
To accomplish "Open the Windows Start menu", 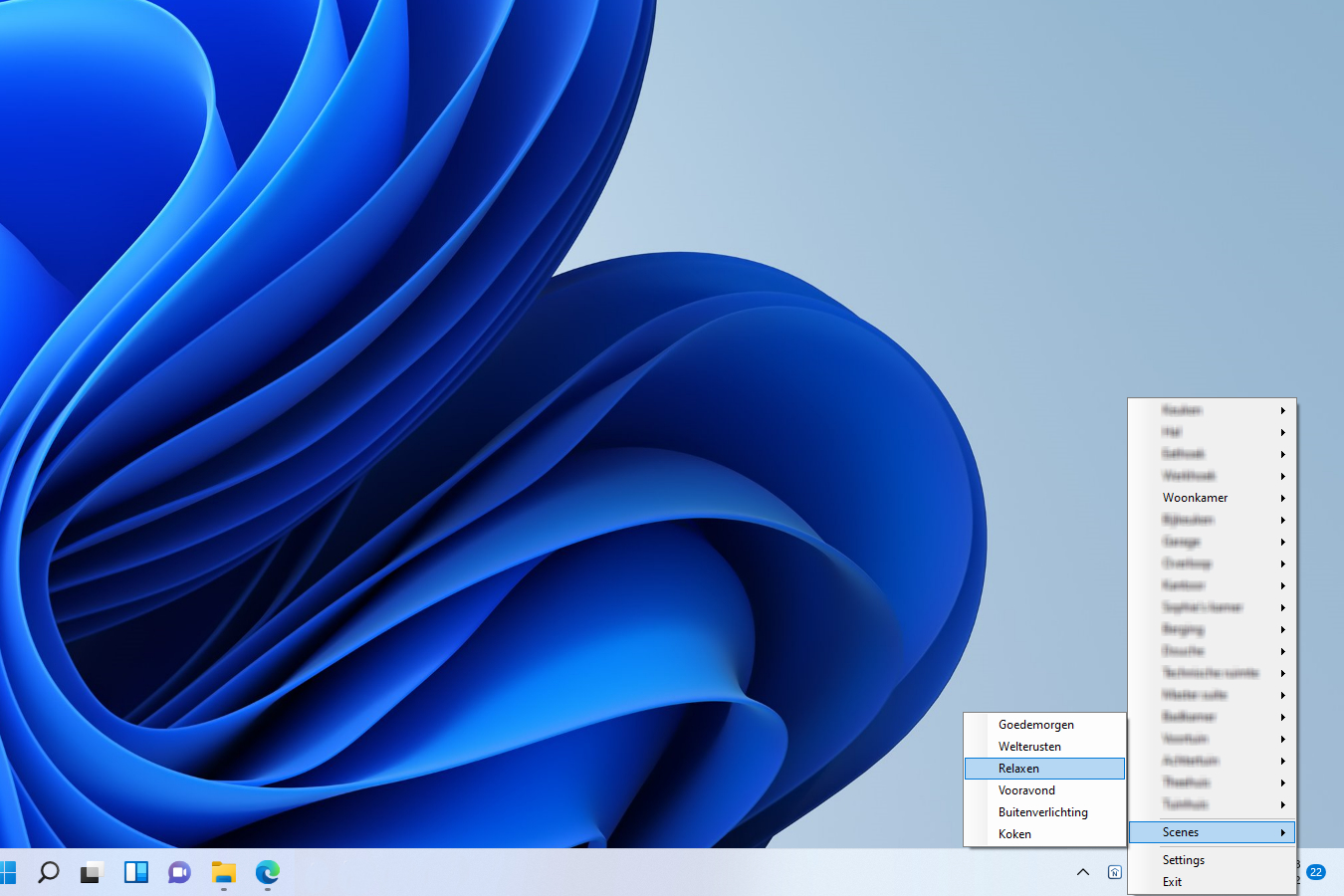I will click(8, 873).
